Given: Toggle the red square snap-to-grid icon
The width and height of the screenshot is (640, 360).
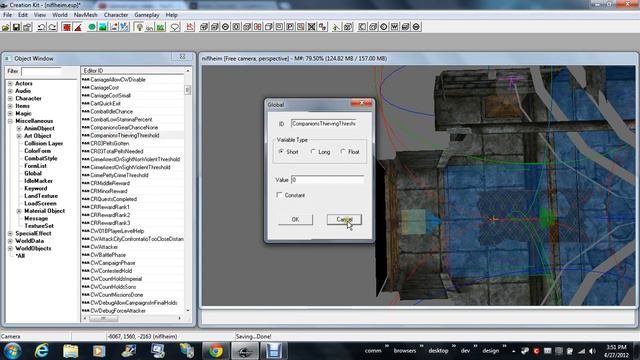Looking at the screenshot, I should pos(67,27).
